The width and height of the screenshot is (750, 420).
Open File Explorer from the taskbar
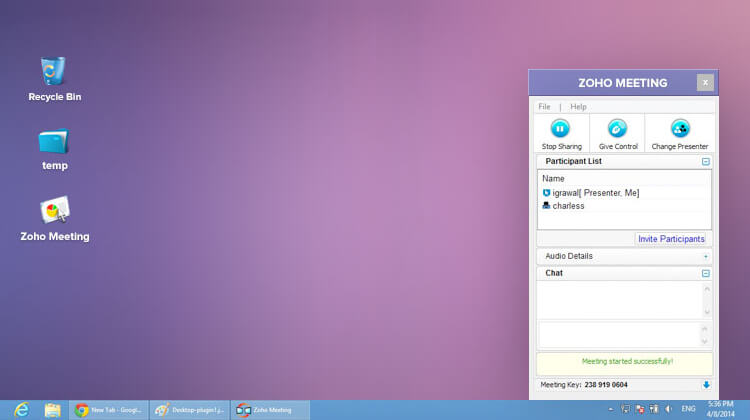coord(52,409)
